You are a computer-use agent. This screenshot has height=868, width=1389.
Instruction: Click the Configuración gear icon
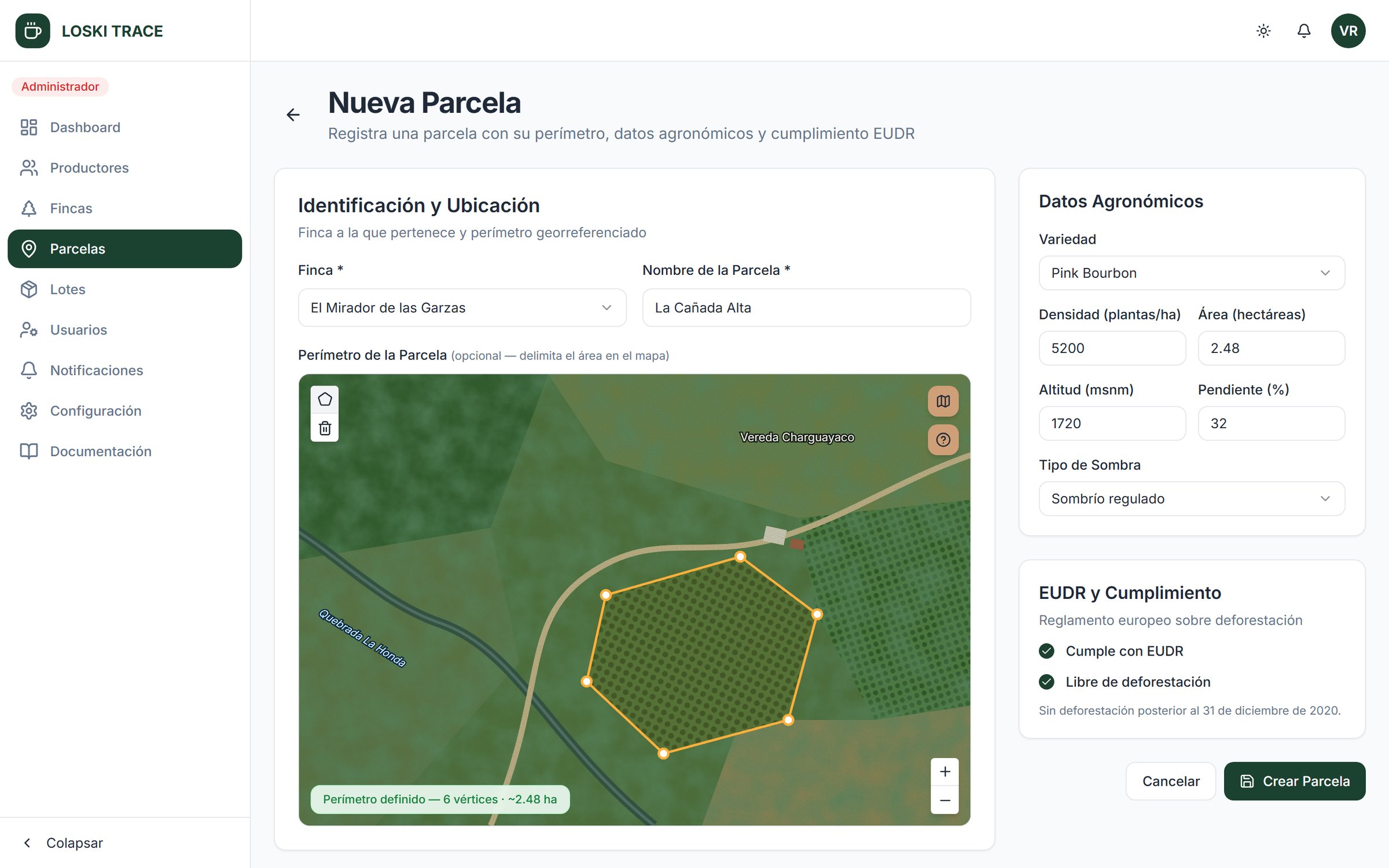click(x=29, y=411)
